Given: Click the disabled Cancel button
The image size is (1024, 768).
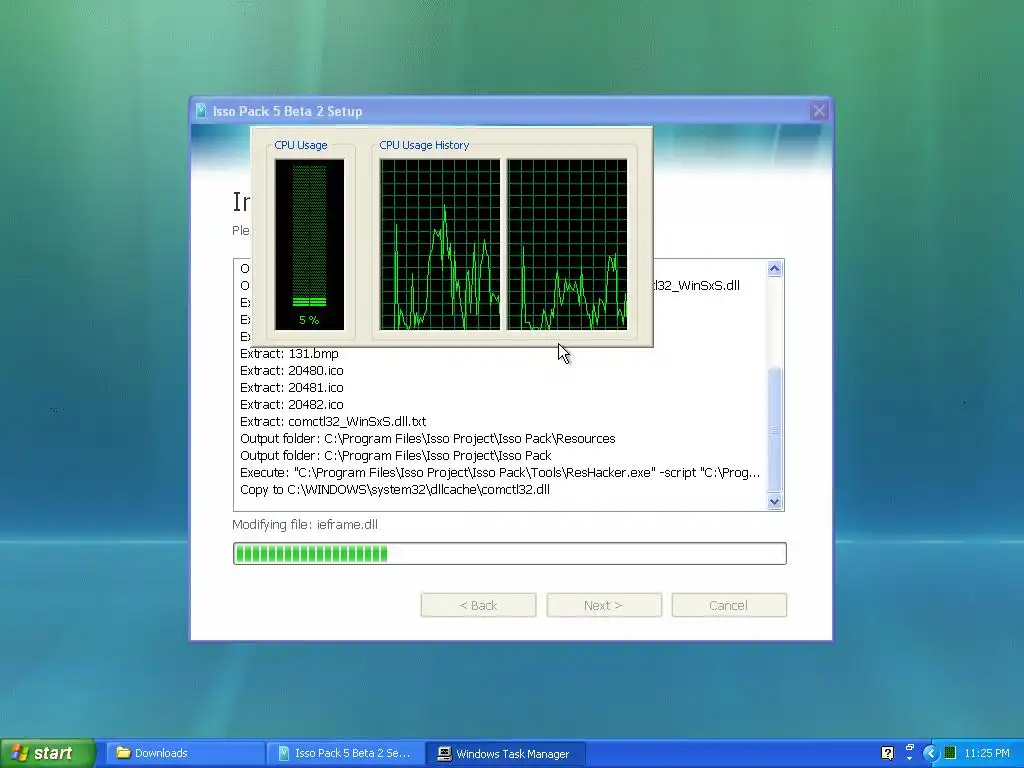Looking at the screenshot, I should tap(729, 605).
